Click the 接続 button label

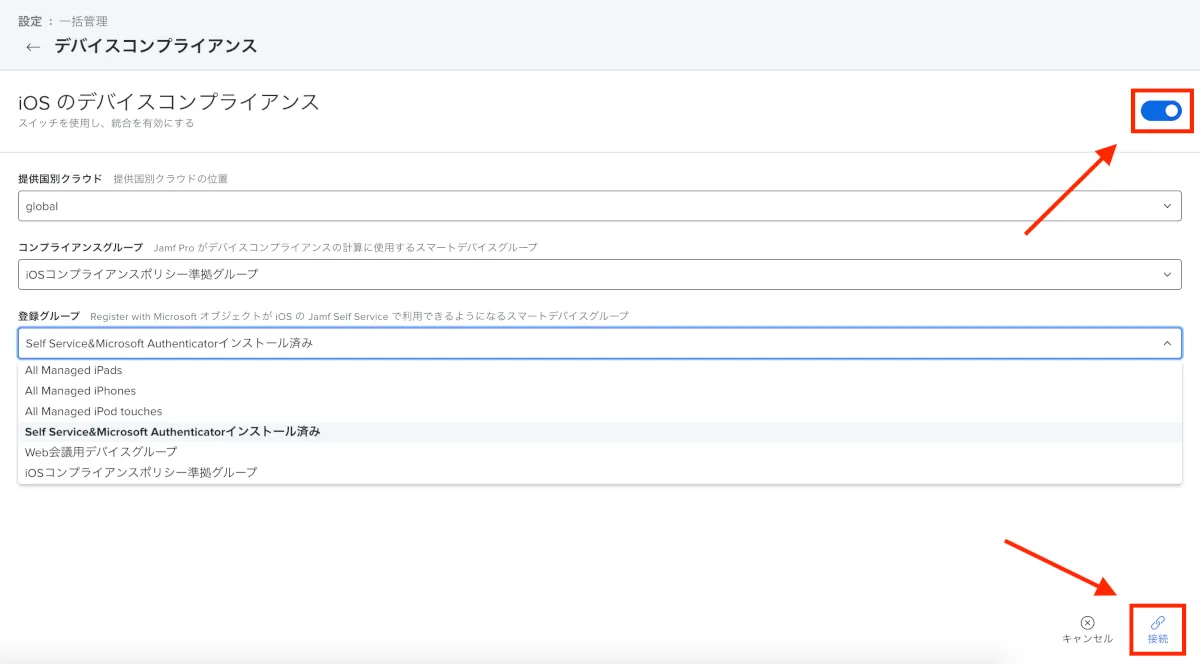pyautogui.click(x=1158, y=639)
